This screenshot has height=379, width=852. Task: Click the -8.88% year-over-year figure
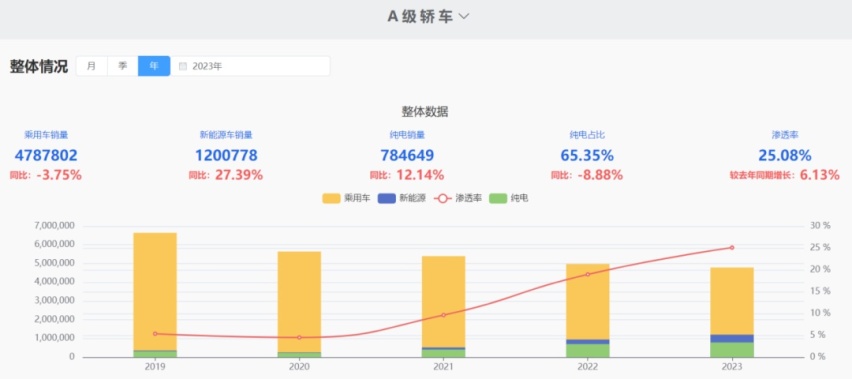[x=600, y=175]
